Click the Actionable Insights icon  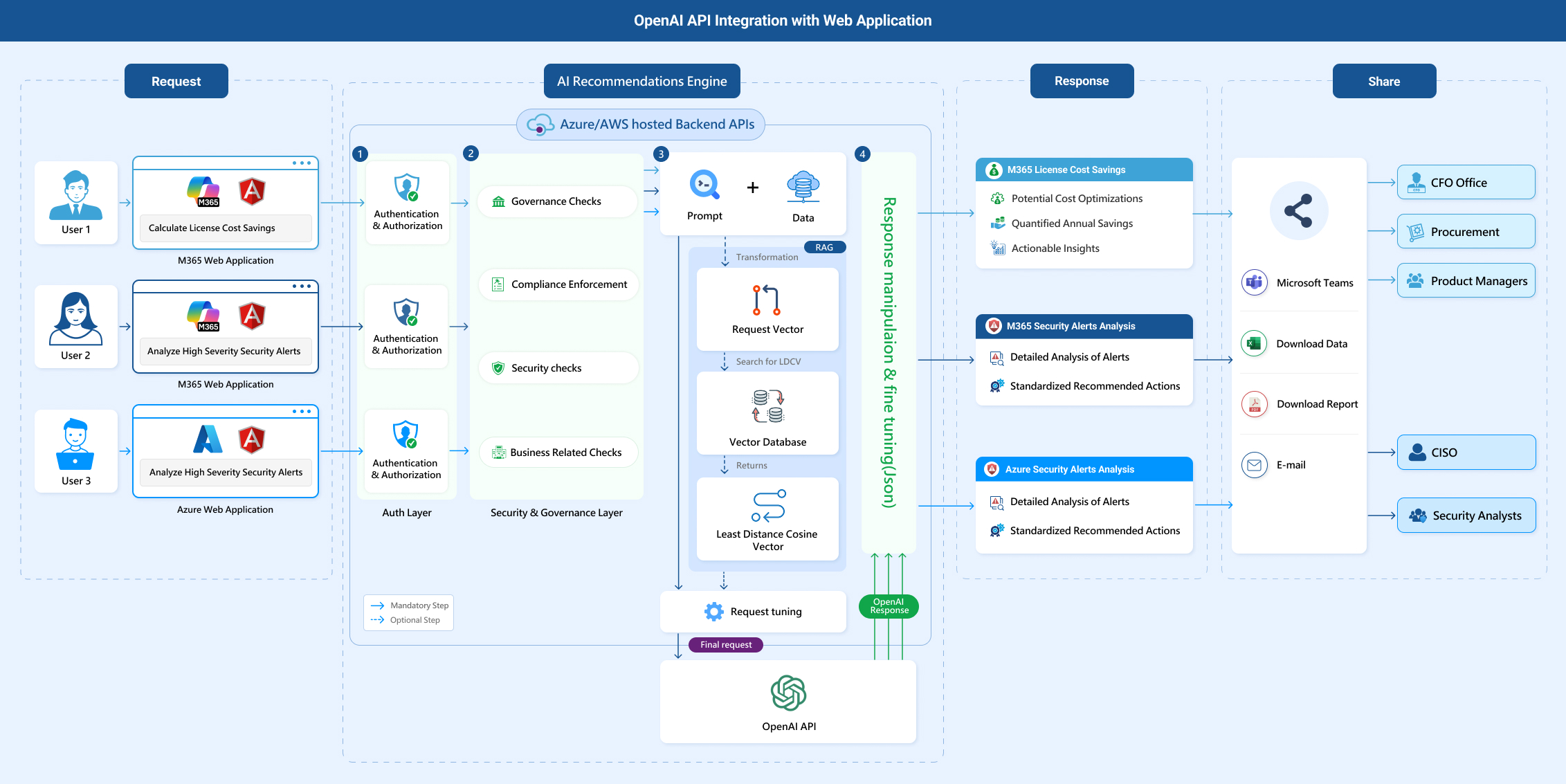[x=997, y=248]
